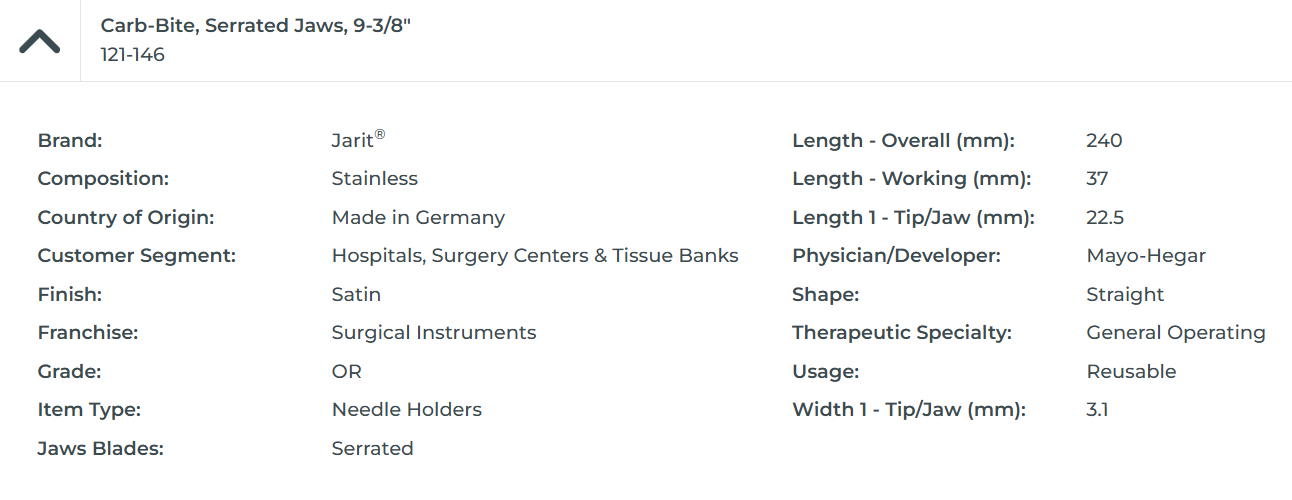Viewport: 1292px width, 500px height.
Task: Click Surgical Instruments franchise value
Action: [434, 333]
